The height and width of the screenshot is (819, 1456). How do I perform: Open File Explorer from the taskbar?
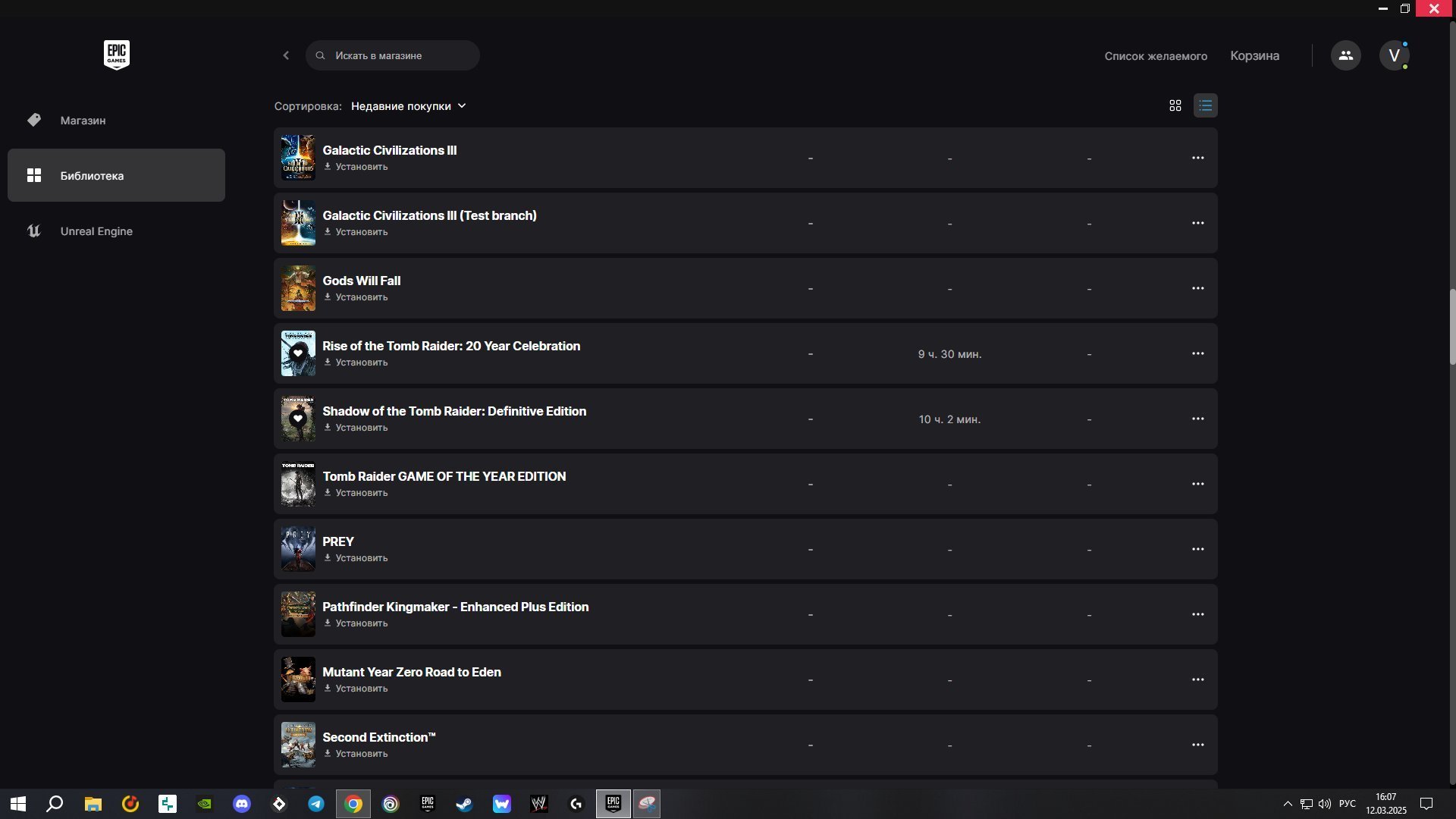tap(93, 804)
